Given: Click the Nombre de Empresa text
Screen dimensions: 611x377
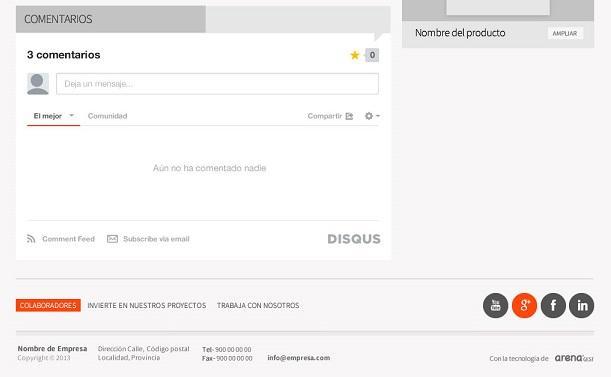Looking at the screenshot, I should tap(52, 349).
